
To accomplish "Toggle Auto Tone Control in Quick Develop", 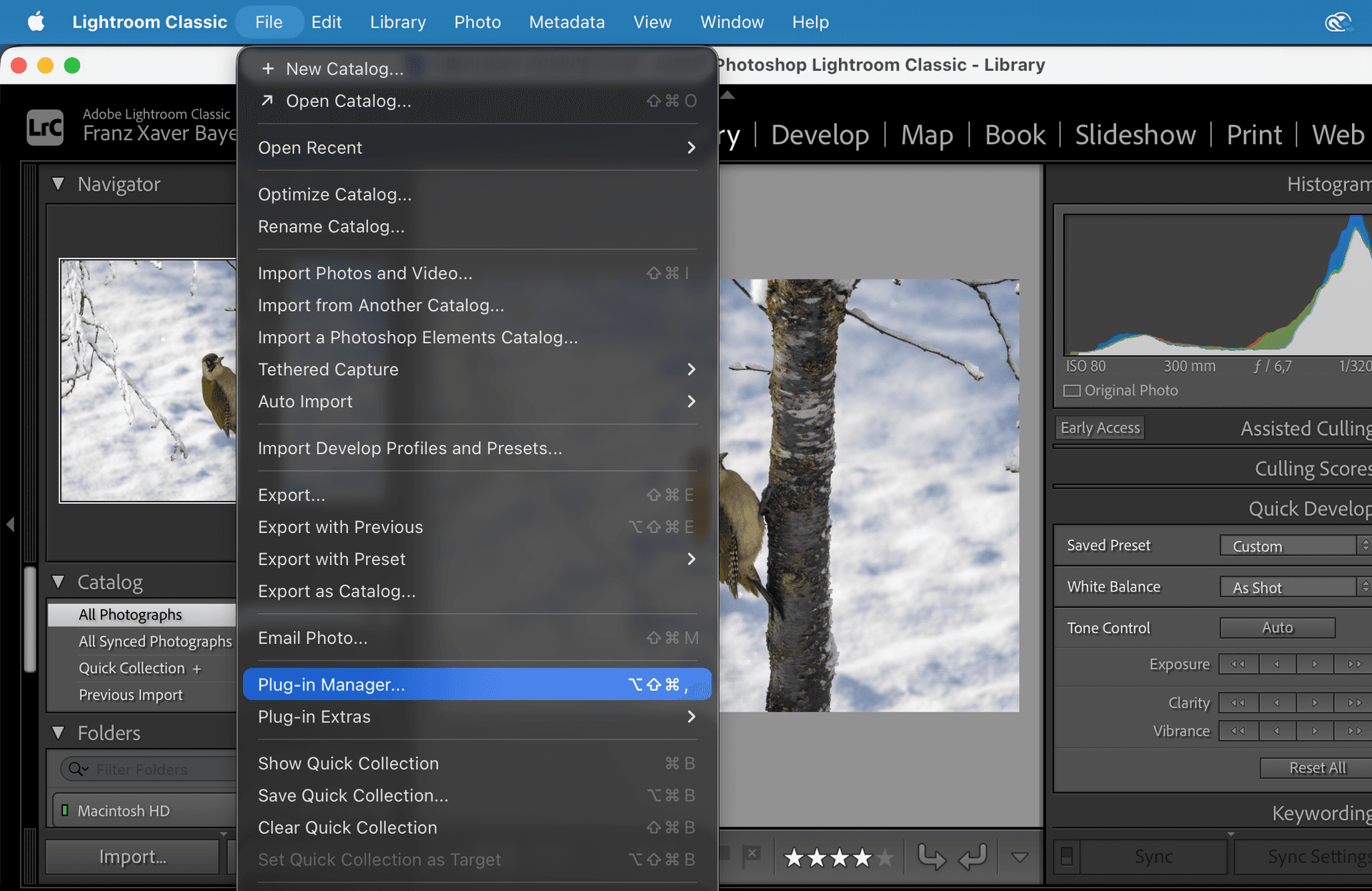I will pyautogui.click(x=1277, y=627).
